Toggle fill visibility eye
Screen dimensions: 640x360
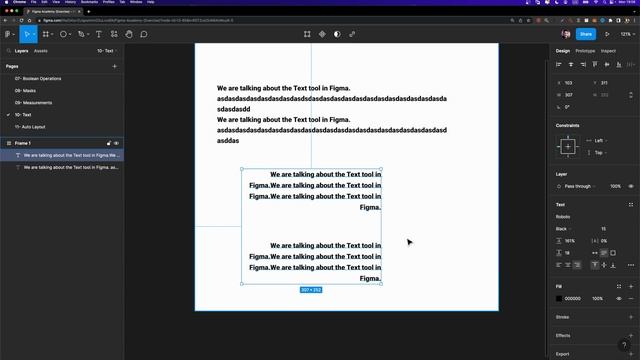pyautogui.click(x=619, y=299)
